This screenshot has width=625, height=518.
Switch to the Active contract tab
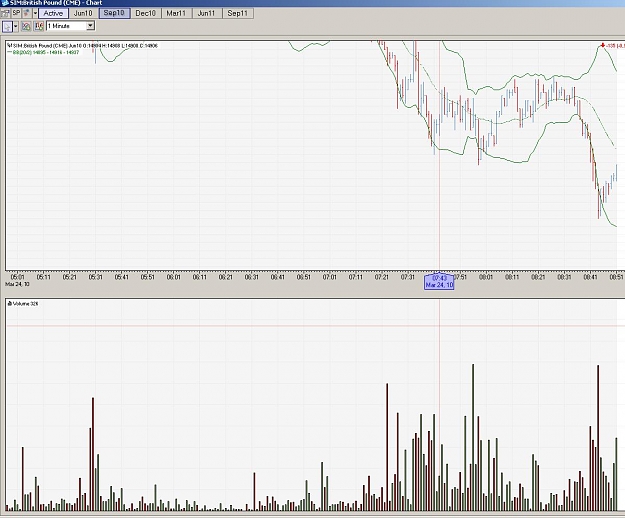53,13
